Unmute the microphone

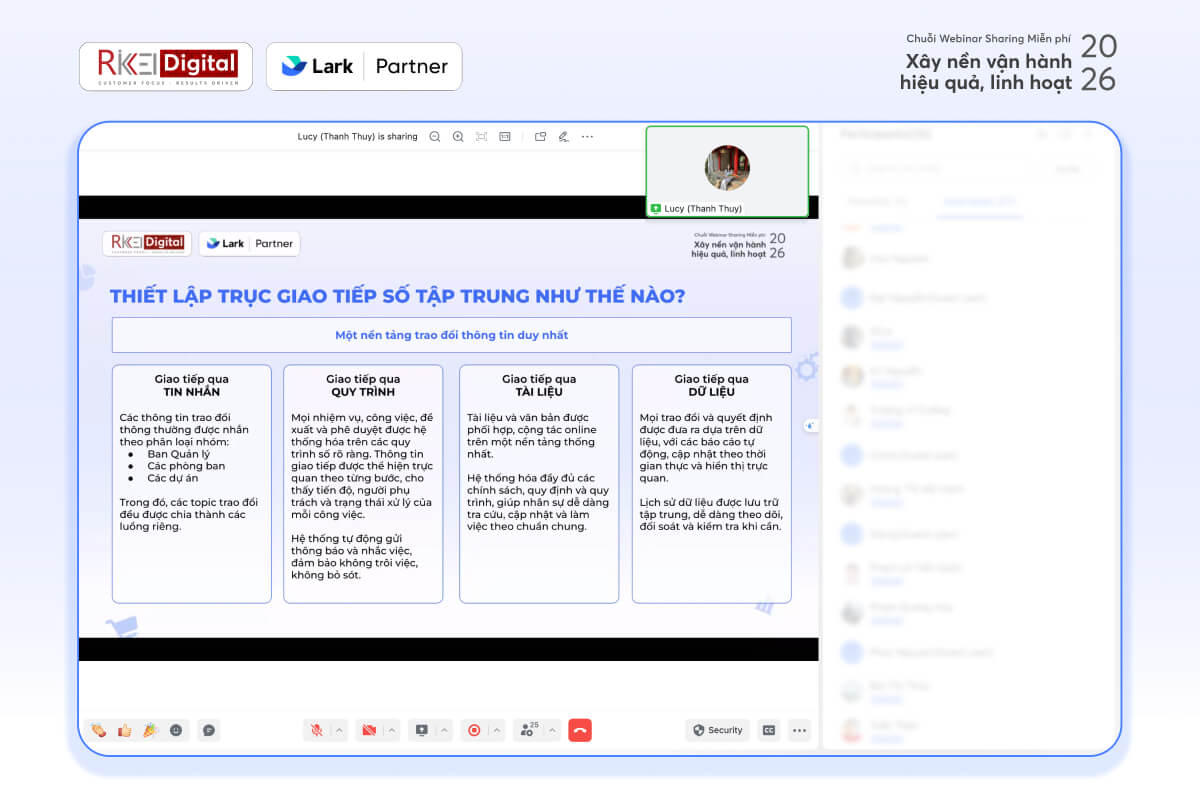click(x=315, y=730)
